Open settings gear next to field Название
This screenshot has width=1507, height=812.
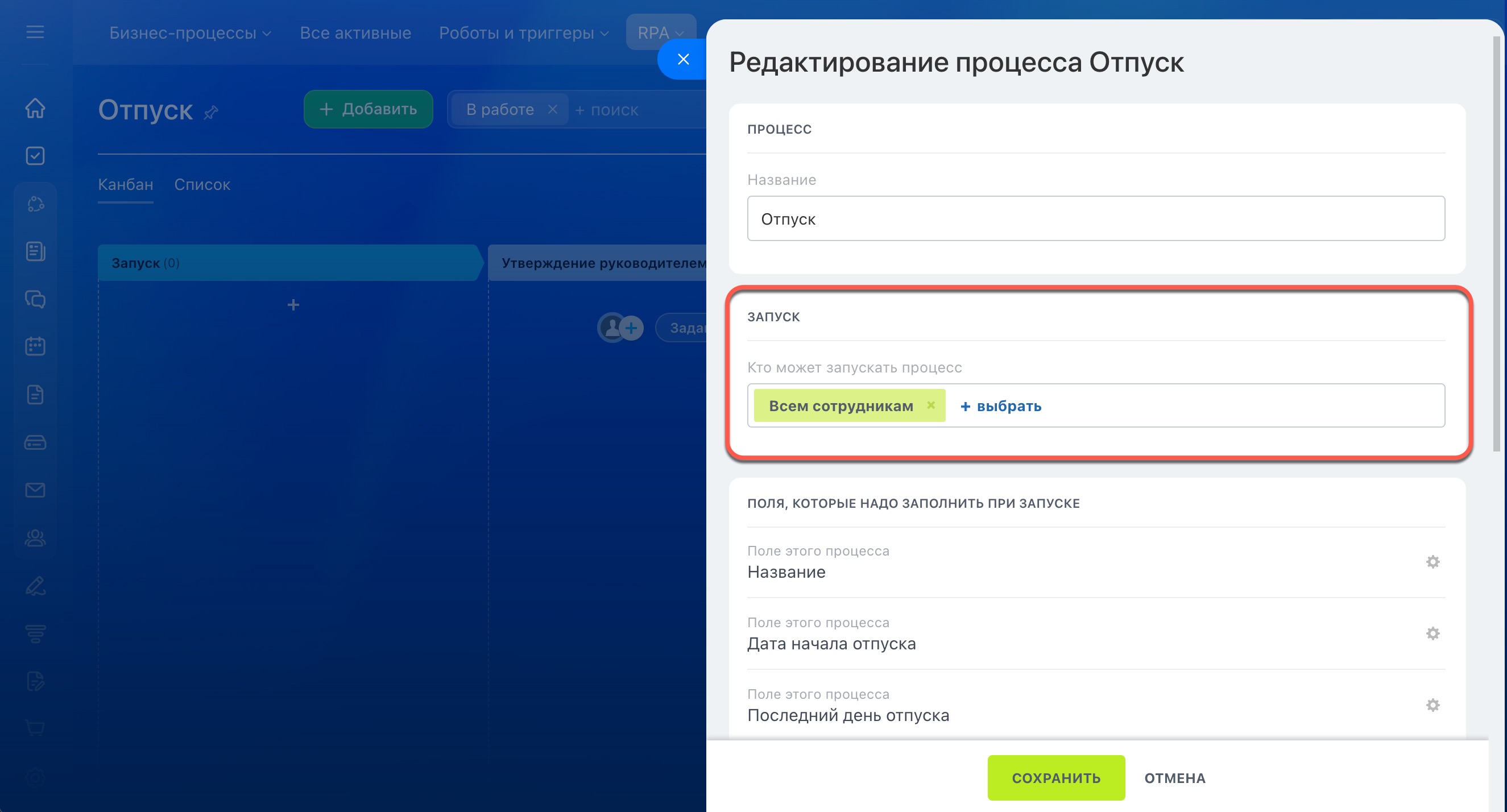coord(1433,562)
